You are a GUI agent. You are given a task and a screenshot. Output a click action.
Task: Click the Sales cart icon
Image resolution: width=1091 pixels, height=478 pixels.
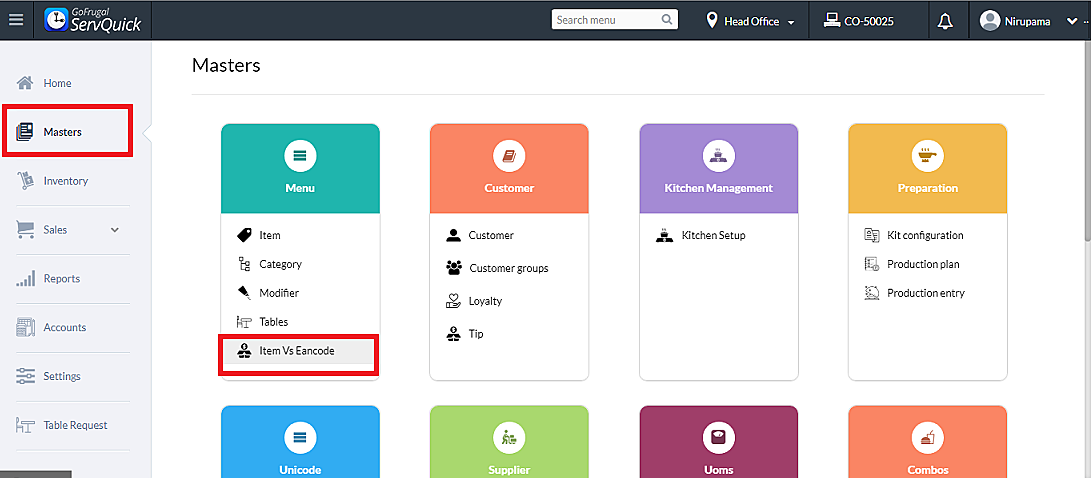[25, 230]
